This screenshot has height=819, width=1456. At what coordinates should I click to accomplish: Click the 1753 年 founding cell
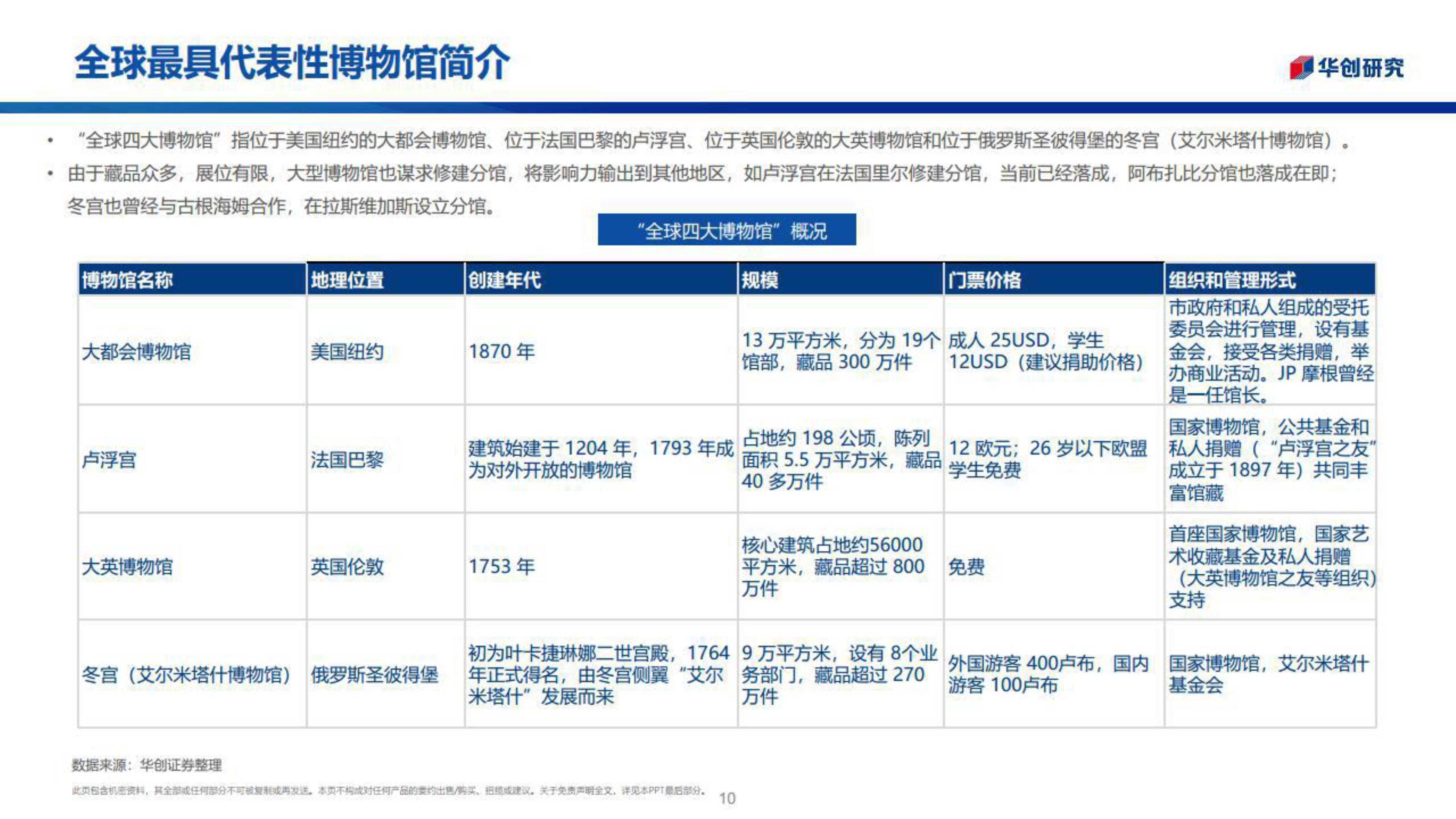point(601,566)
